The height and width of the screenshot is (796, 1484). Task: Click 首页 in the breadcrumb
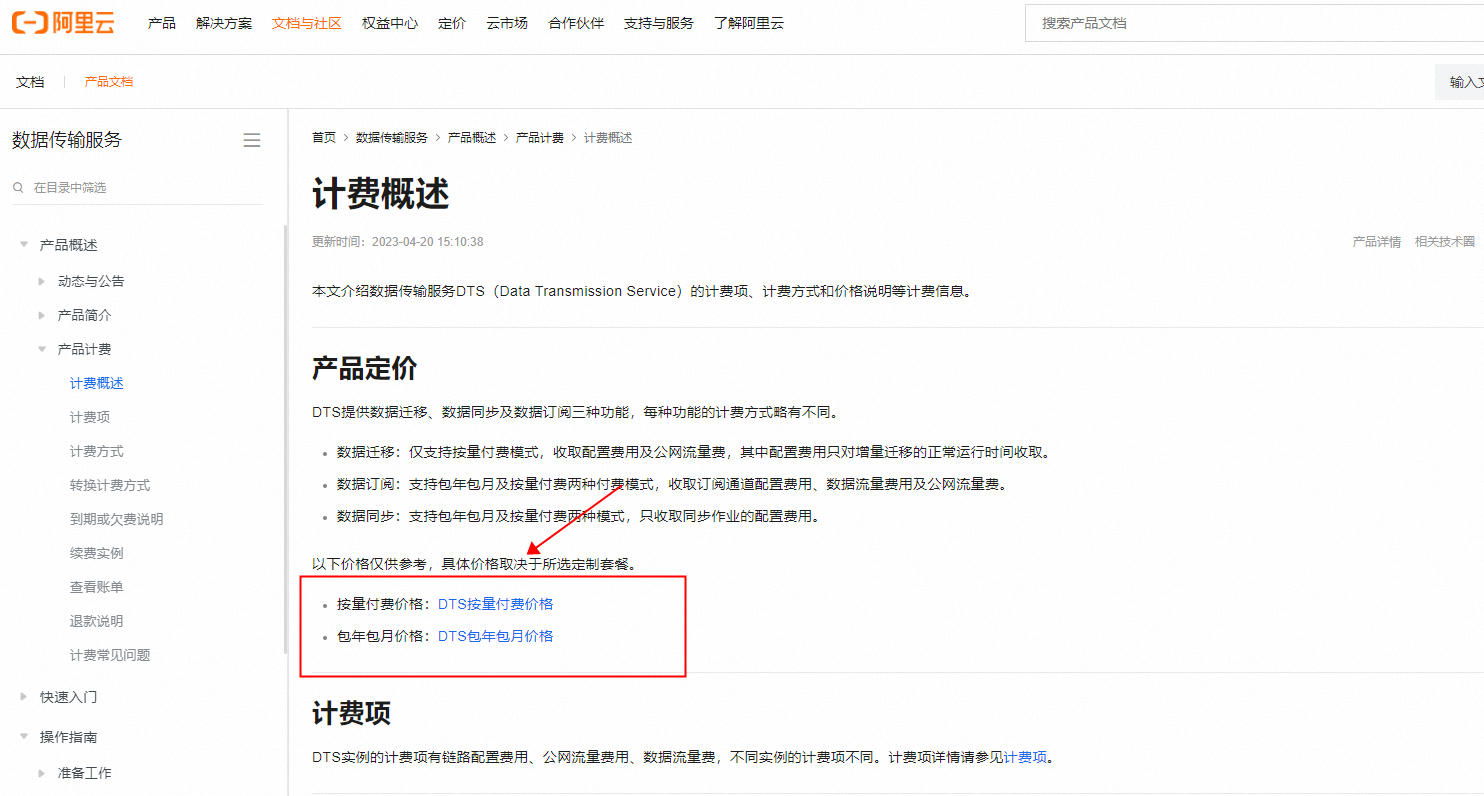tap(324, 138)
